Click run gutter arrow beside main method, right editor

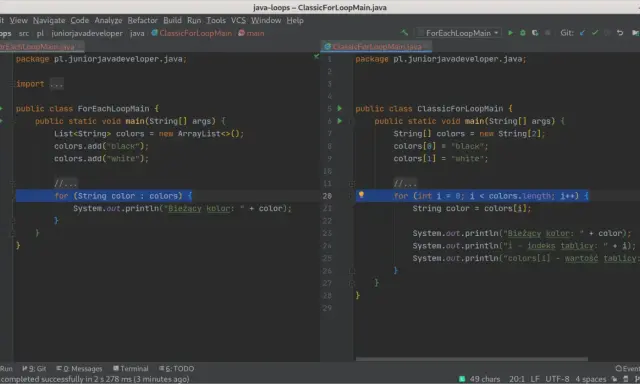[x=340, y=121]
